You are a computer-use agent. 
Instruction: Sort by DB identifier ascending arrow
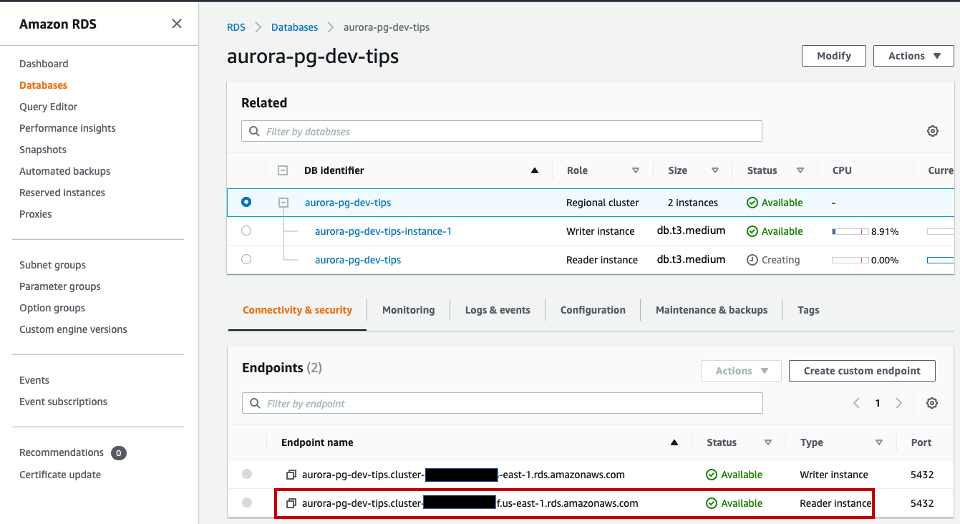click(x=534, y=170)
